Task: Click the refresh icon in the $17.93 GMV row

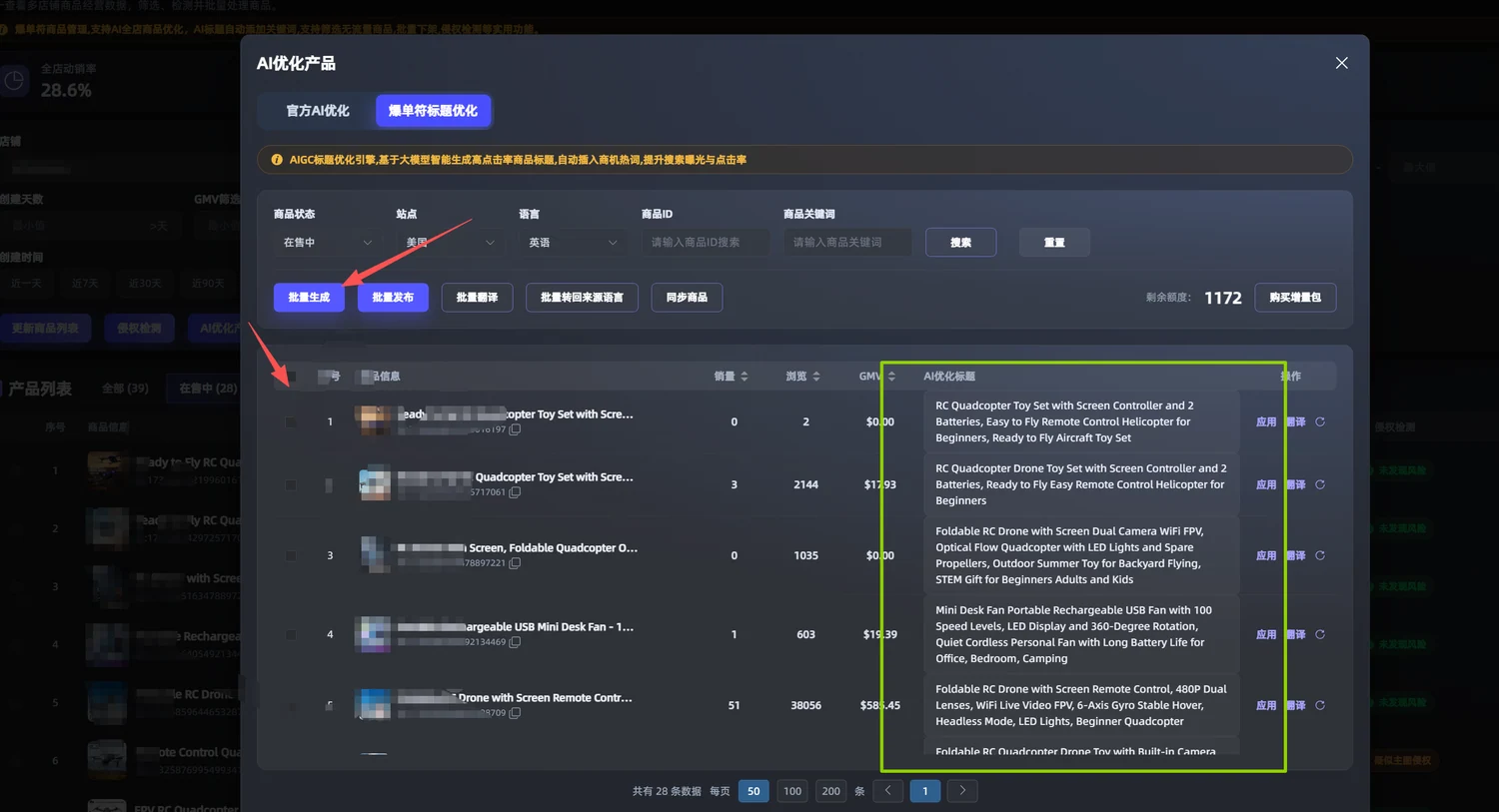Action: pos(1320,484)
